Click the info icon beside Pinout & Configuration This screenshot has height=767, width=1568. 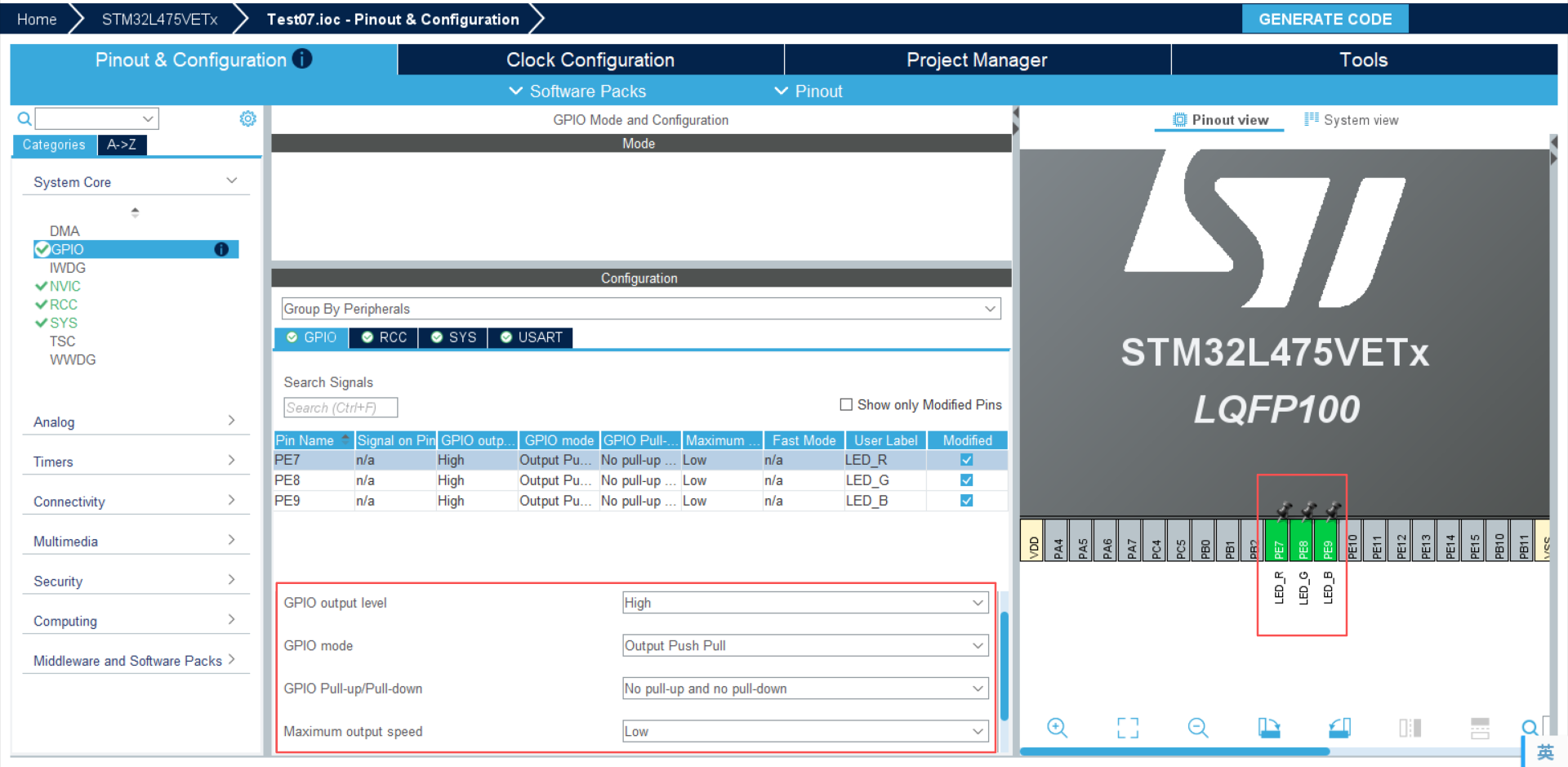(x=302, y=59)
